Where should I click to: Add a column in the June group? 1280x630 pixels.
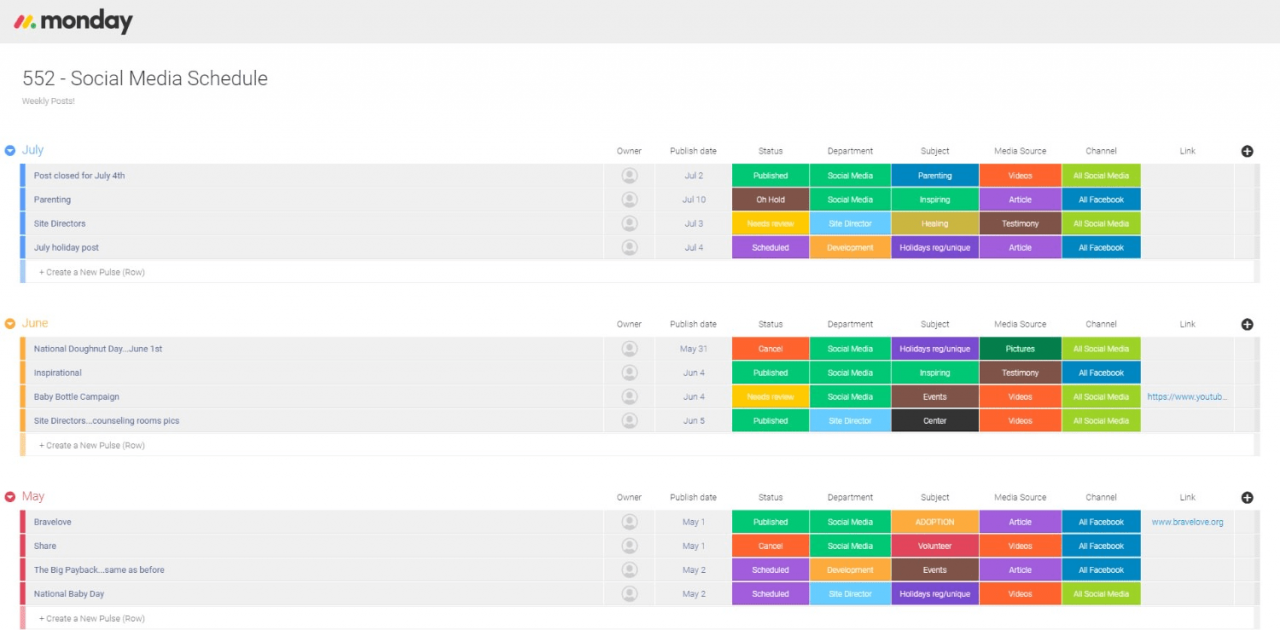click(1247, 324)
